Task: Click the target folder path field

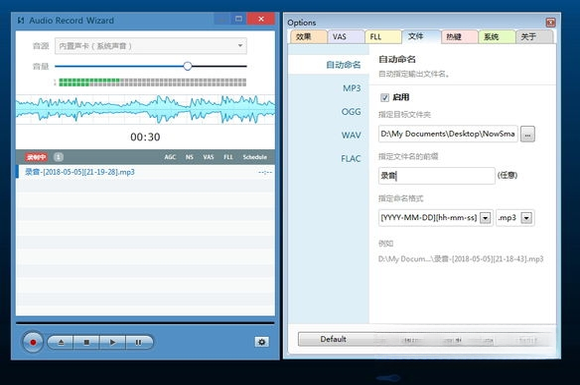Action: (x=448, y=134)
